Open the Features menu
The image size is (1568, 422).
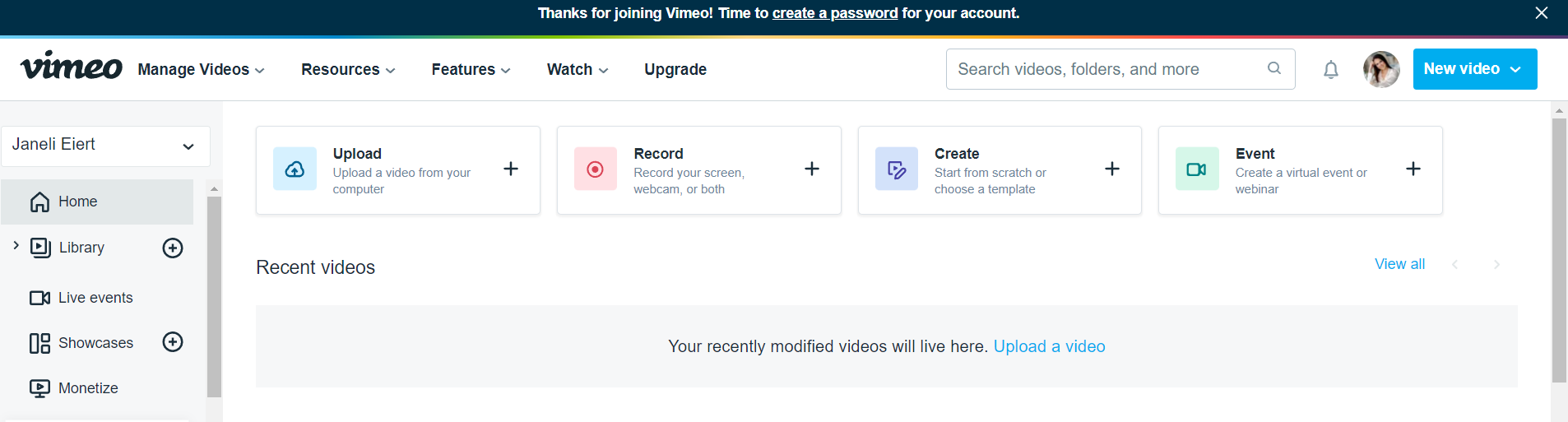pos(471,70)
